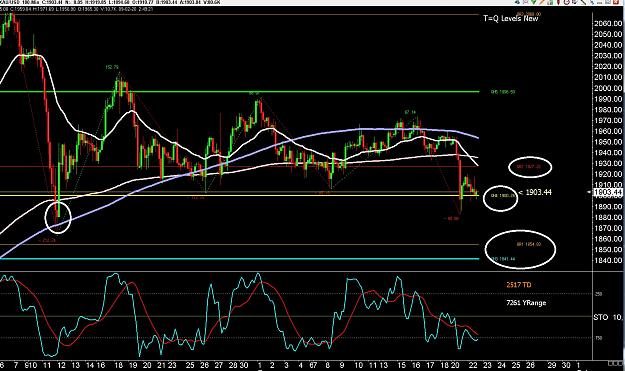The image size is (625, 371).
Task: Select the yellow horizontal level line near 1900
Action: click(x=239, y=195)
